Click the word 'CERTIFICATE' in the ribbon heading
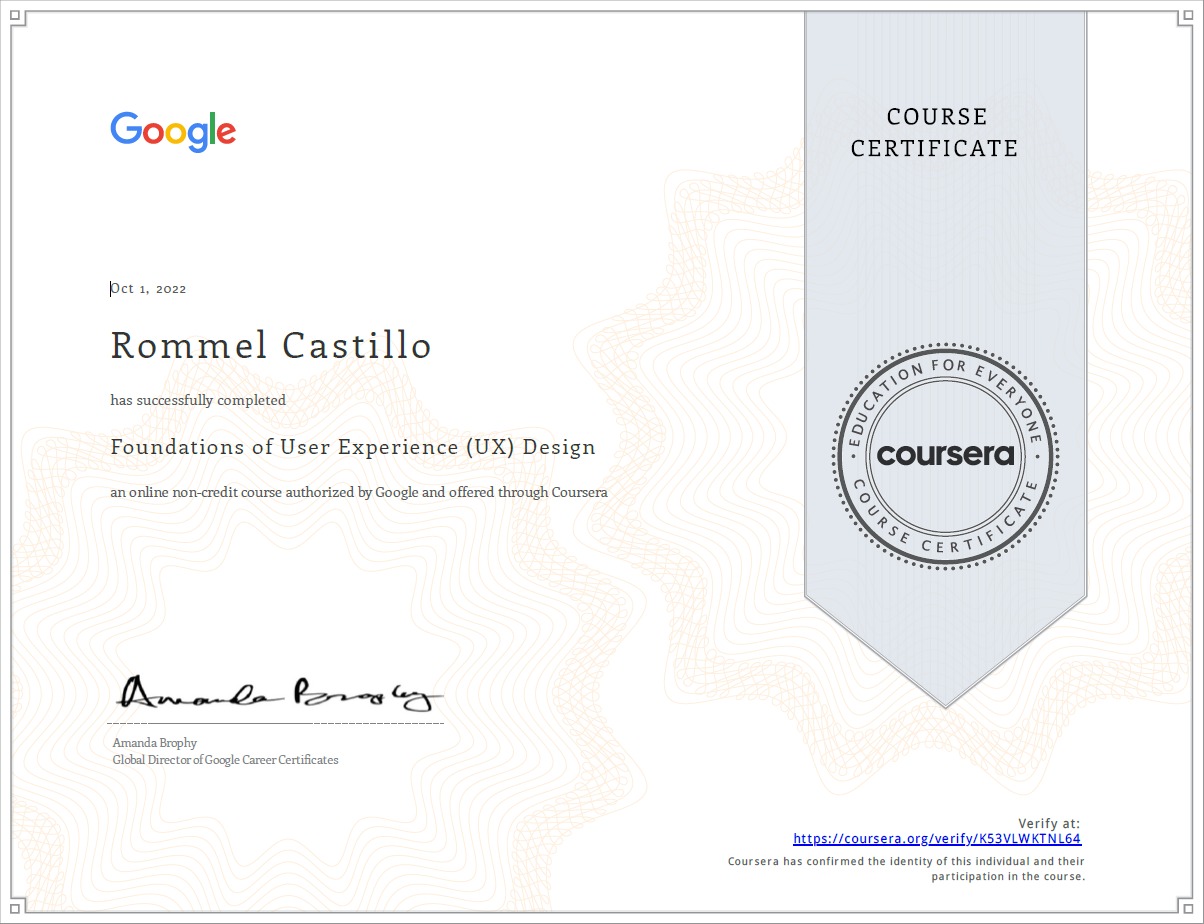The width and height of the screenshot is (1204, 924). pos(934,149)
